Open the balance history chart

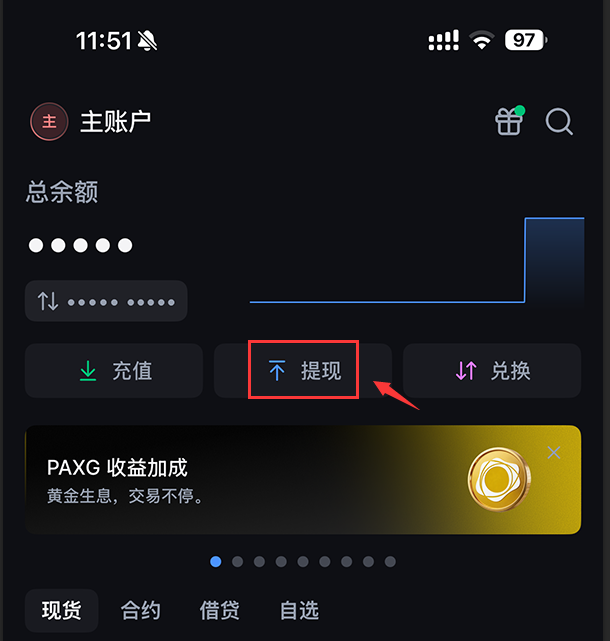coord(417,260)
